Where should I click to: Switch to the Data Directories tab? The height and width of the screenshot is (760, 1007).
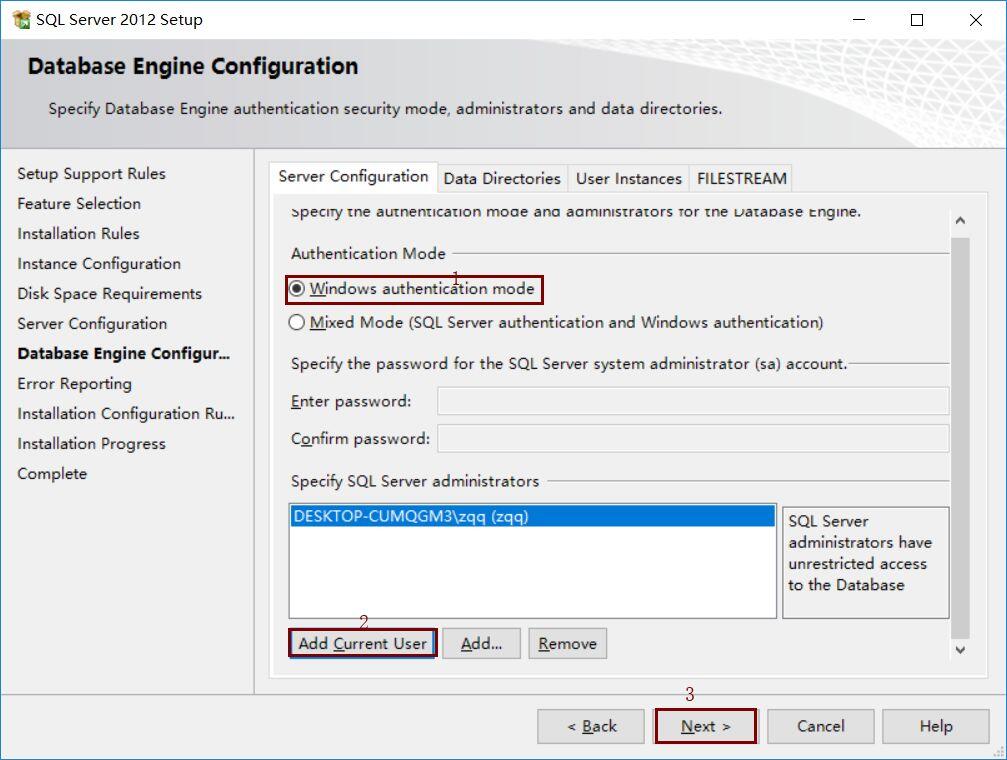pyautogui.click(x=502, y=178)
